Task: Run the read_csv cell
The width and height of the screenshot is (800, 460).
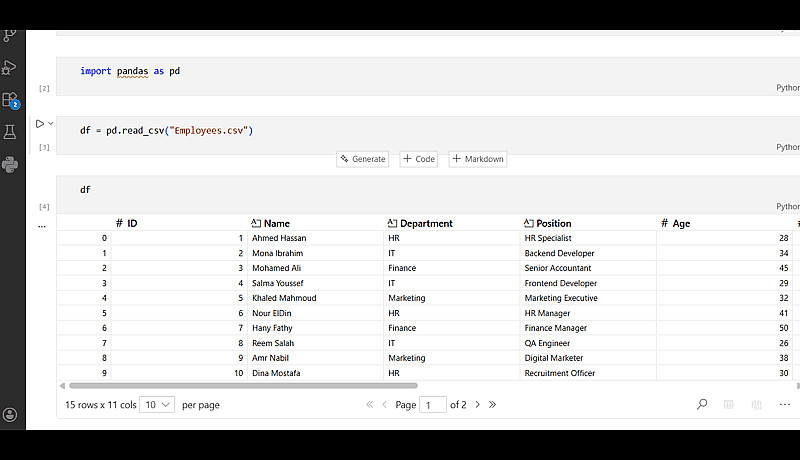Action: [x=40, y=124]
